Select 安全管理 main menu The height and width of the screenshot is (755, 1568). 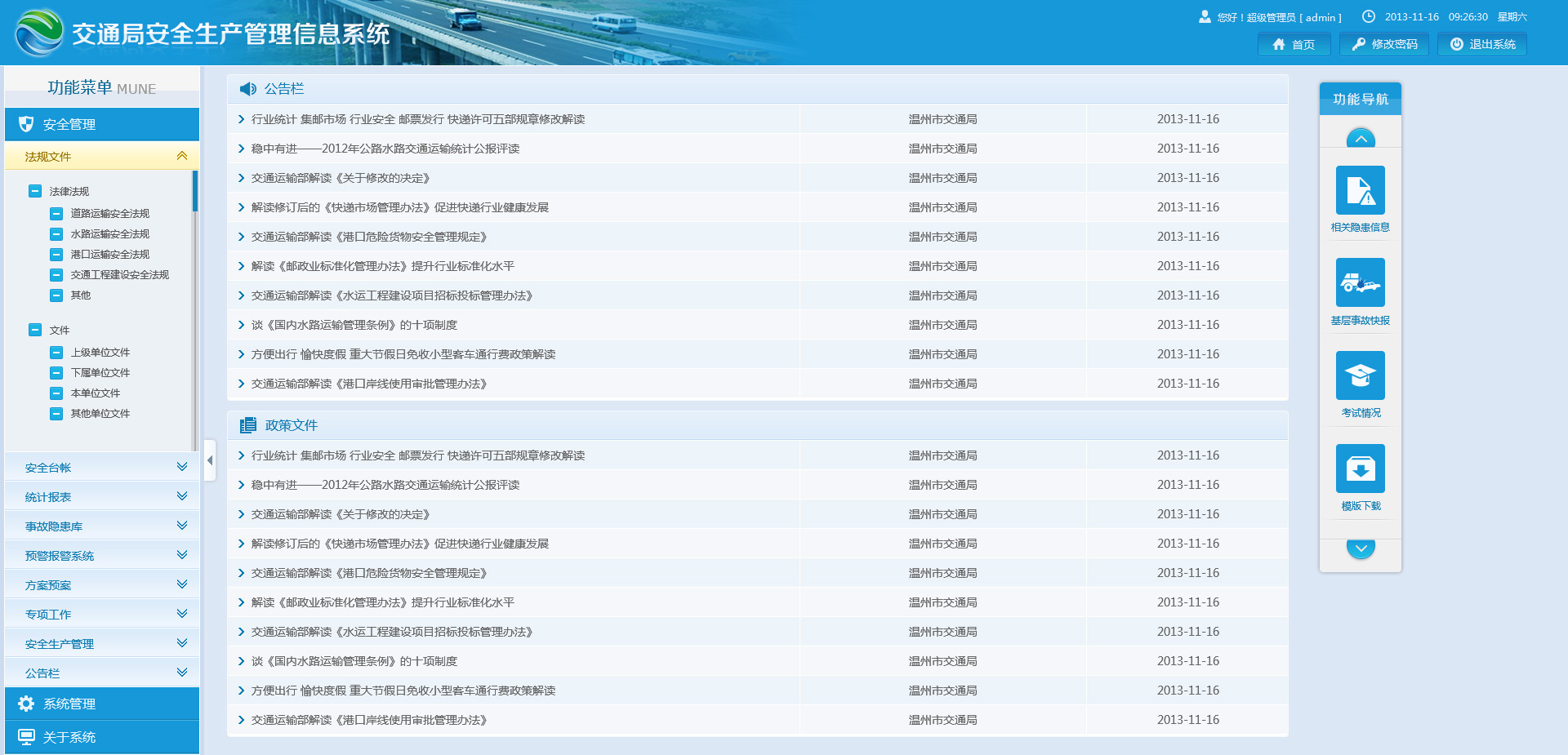pos(102,124)
